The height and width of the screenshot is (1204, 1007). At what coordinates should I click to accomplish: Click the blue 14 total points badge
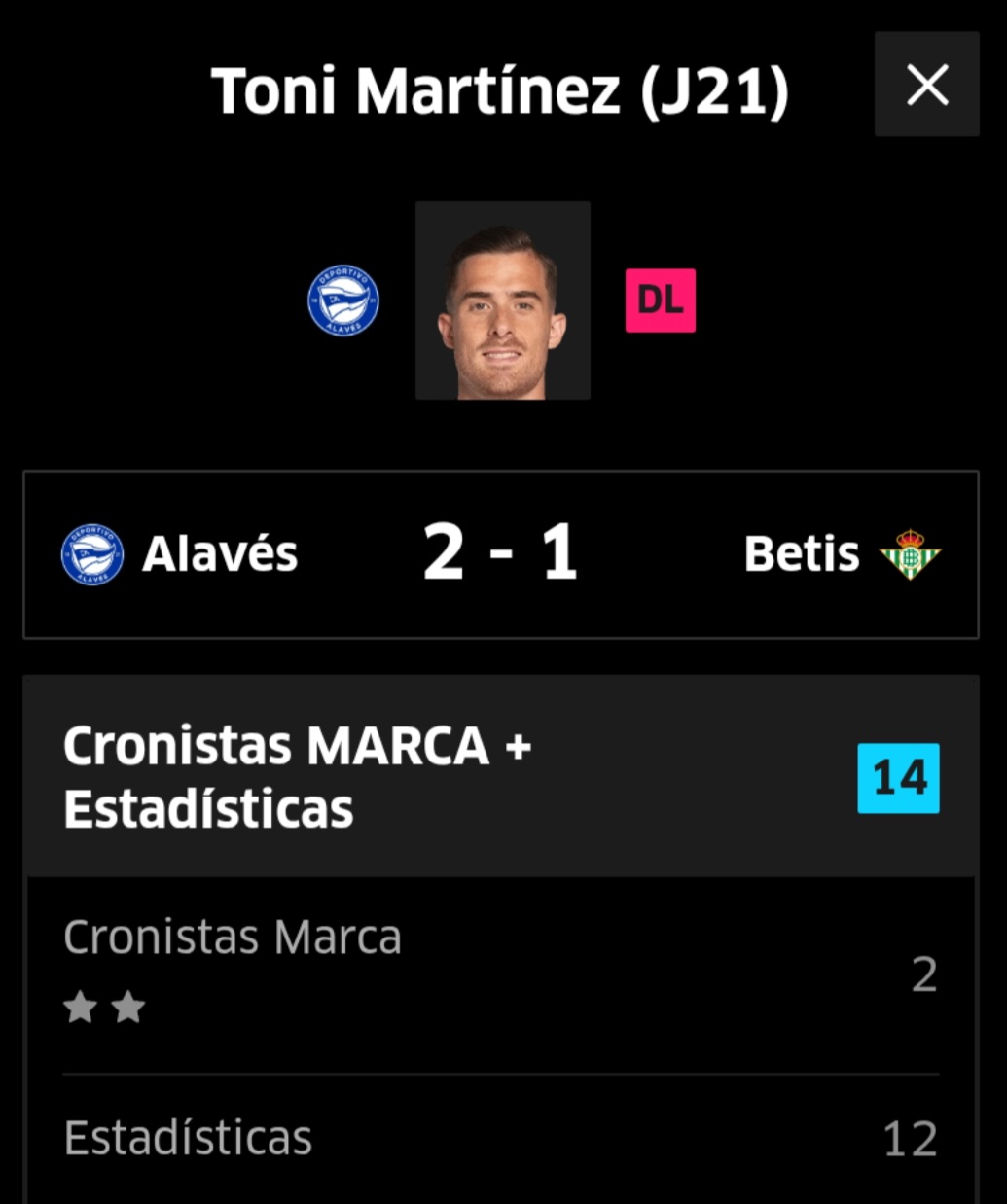(x=898, y=778)
